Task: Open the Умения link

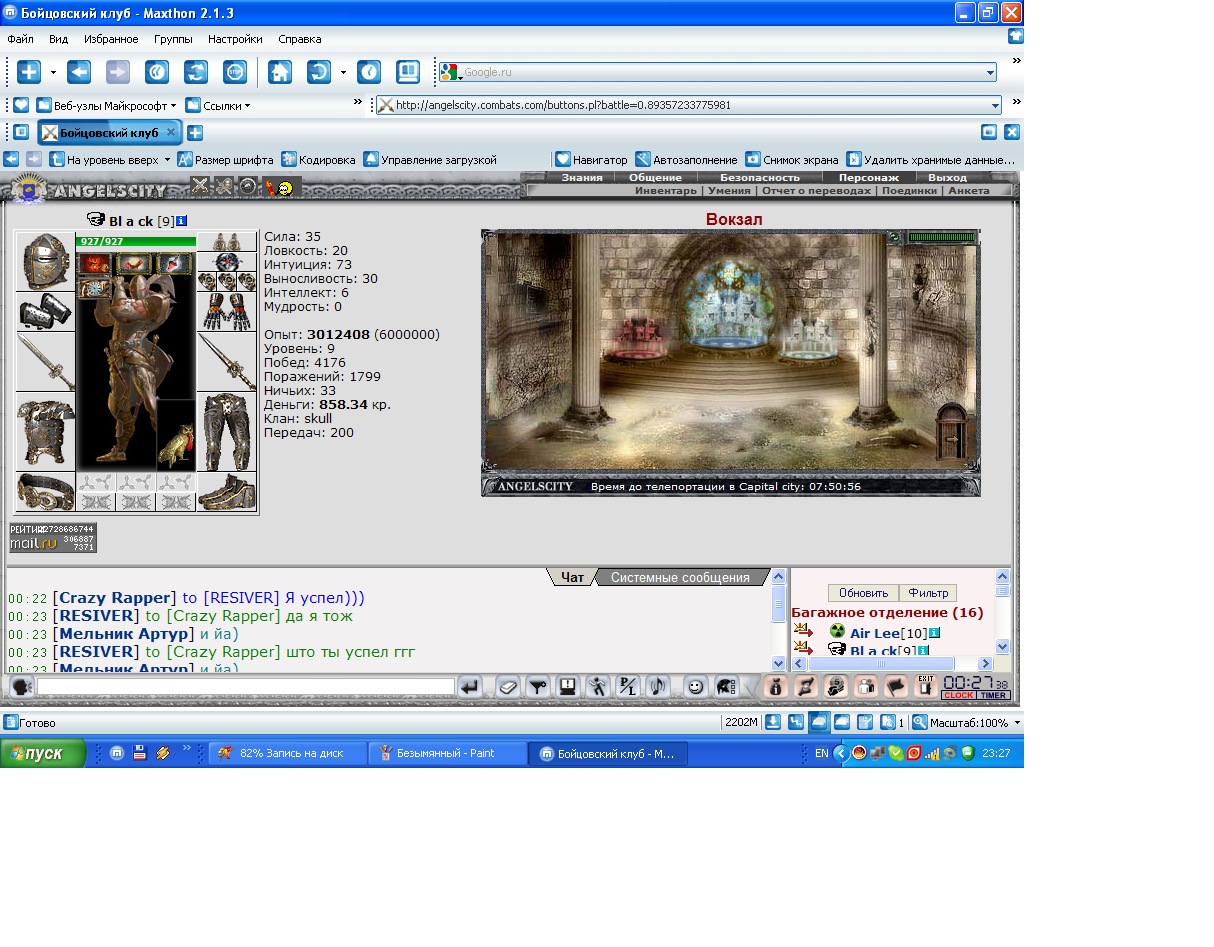Action: (729, 190)
